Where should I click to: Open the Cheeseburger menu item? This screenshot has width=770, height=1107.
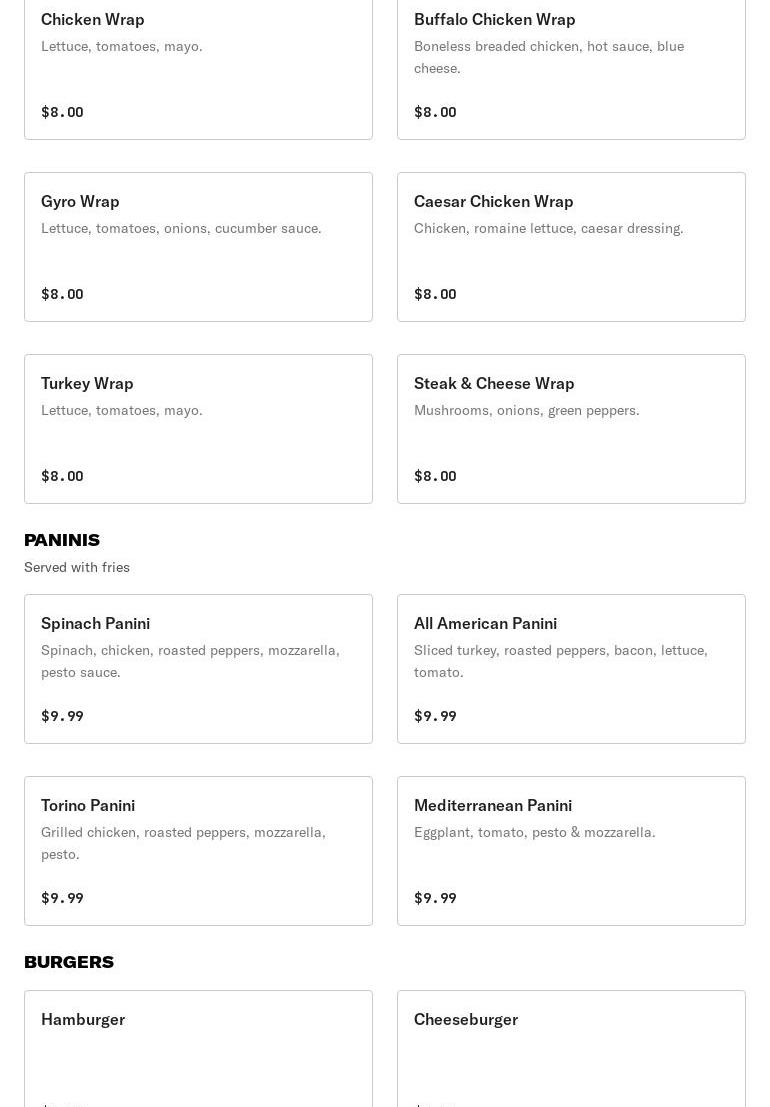(x=571, y=1048)
